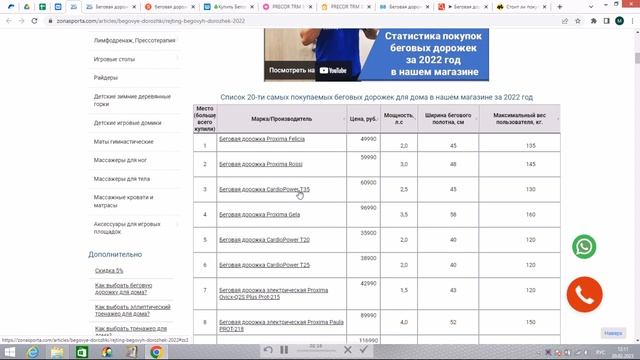The image size is (640, 360).
Task: Open Proxima Rossi treadmill link
Action: coord(261,164)
